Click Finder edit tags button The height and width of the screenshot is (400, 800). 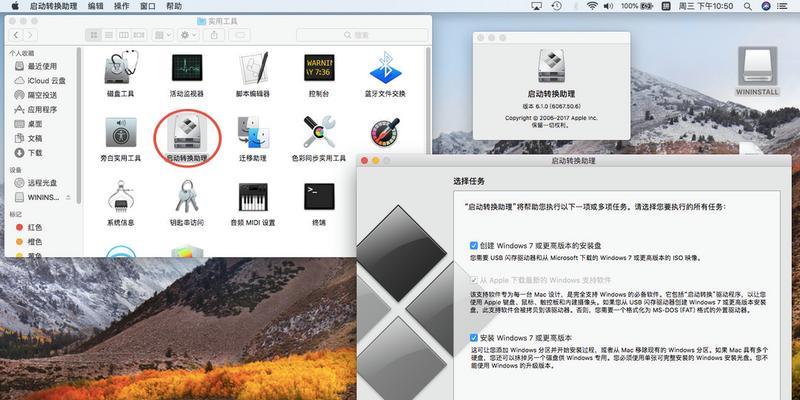tap(240, 35)
